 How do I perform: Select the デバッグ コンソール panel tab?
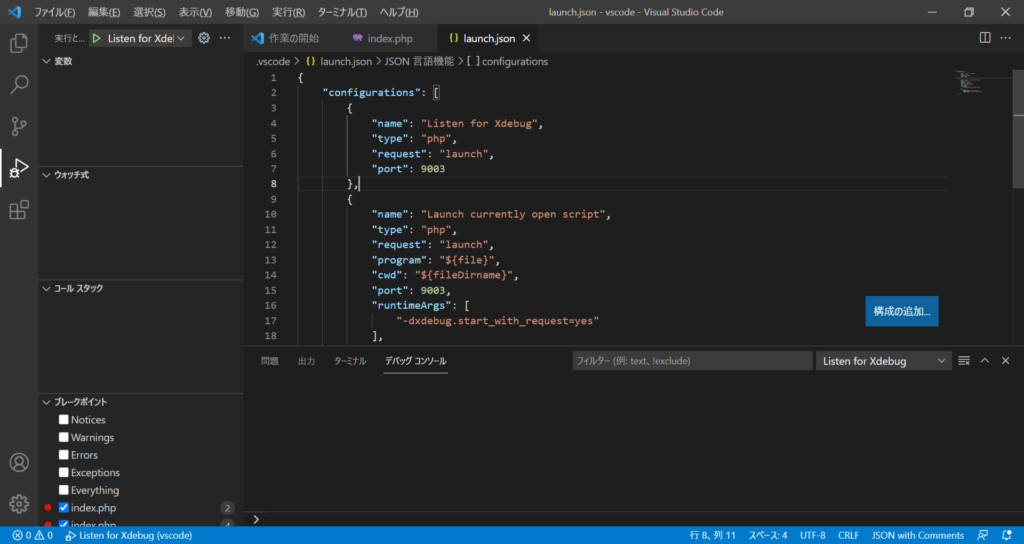tap(415, 361)
